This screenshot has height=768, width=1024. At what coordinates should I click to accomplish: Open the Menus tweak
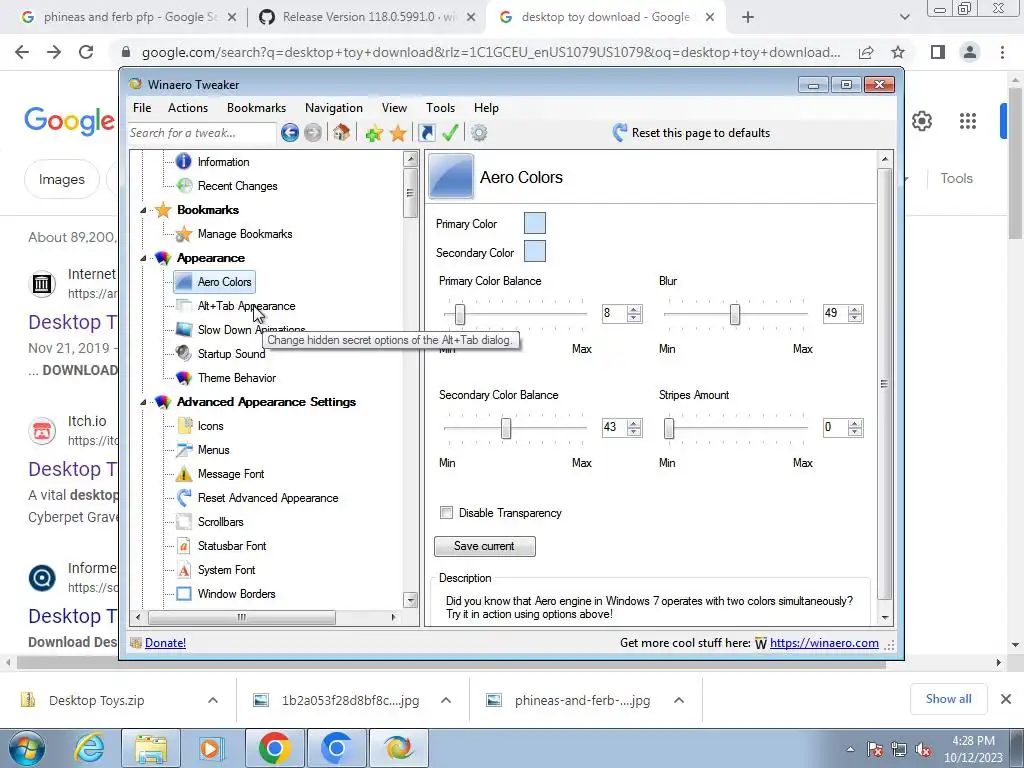[x=214, y=450]
